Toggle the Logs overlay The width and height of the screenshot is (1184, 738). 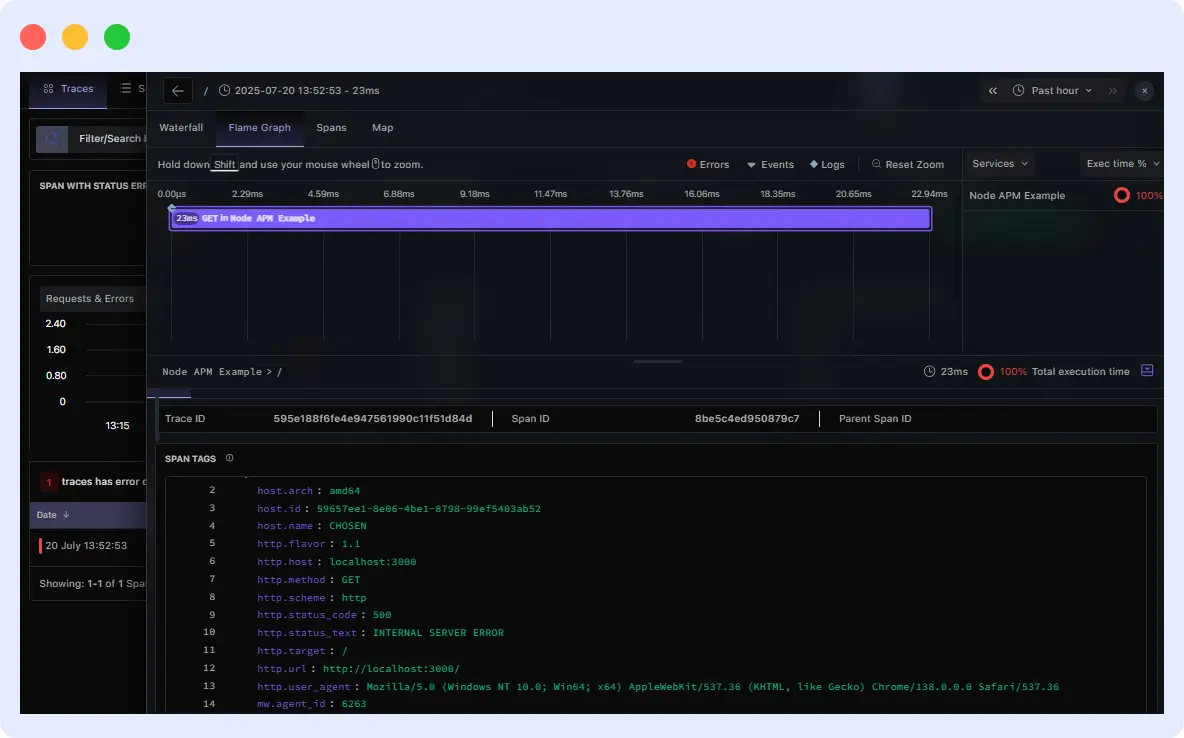827,164
